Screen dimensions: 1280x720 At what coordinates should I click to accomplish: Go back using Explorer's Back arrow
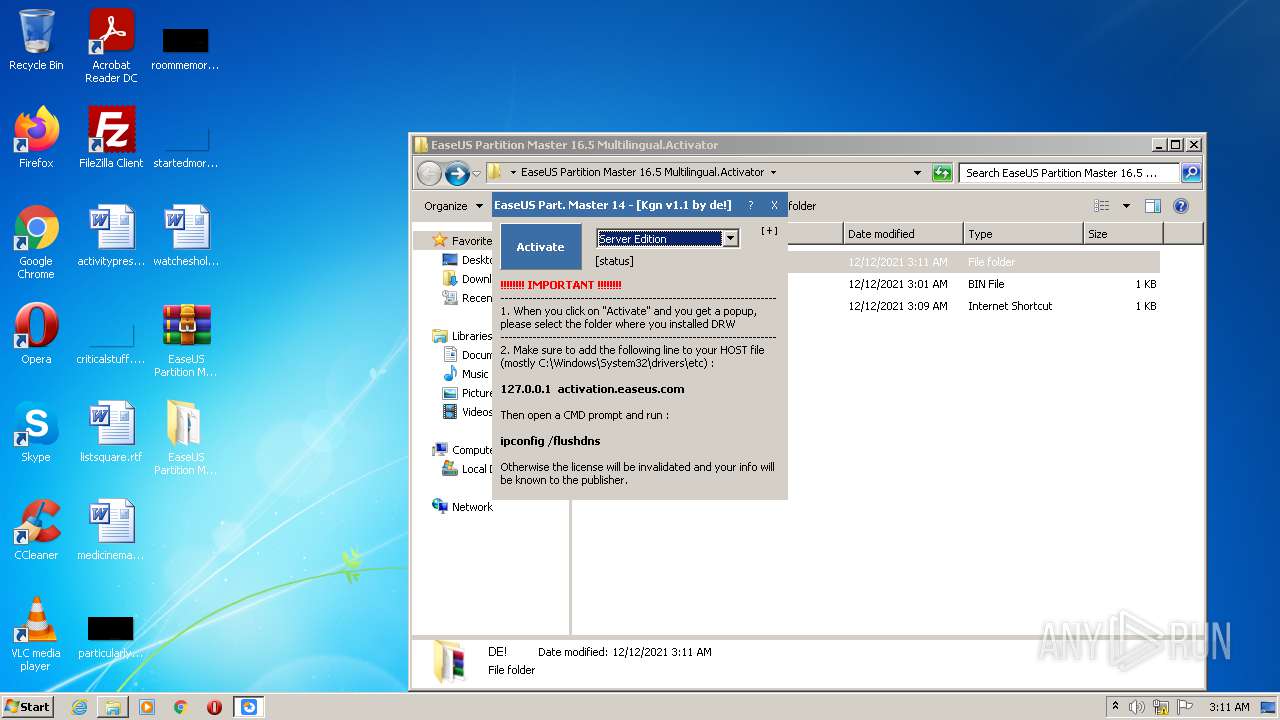point(429,173)
